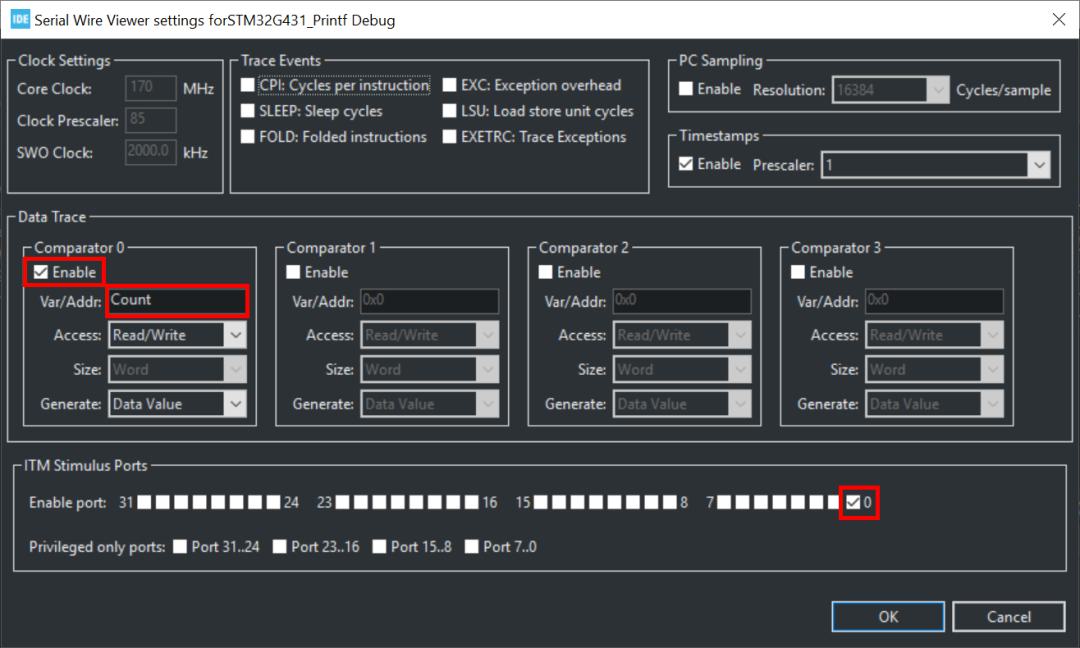Click Comparator 2 Var/Addr input field
Screen dimensions: 1080x648
tap(682, 300)
